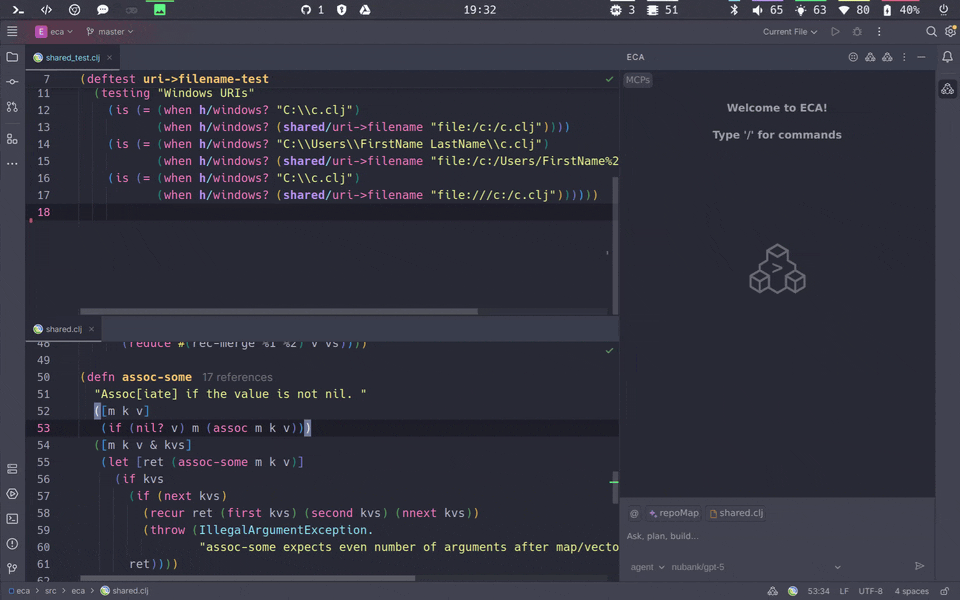960x600 pixels.
Task: Click the send prompt arrow in ECA chat input
Action: pos(919,565)
